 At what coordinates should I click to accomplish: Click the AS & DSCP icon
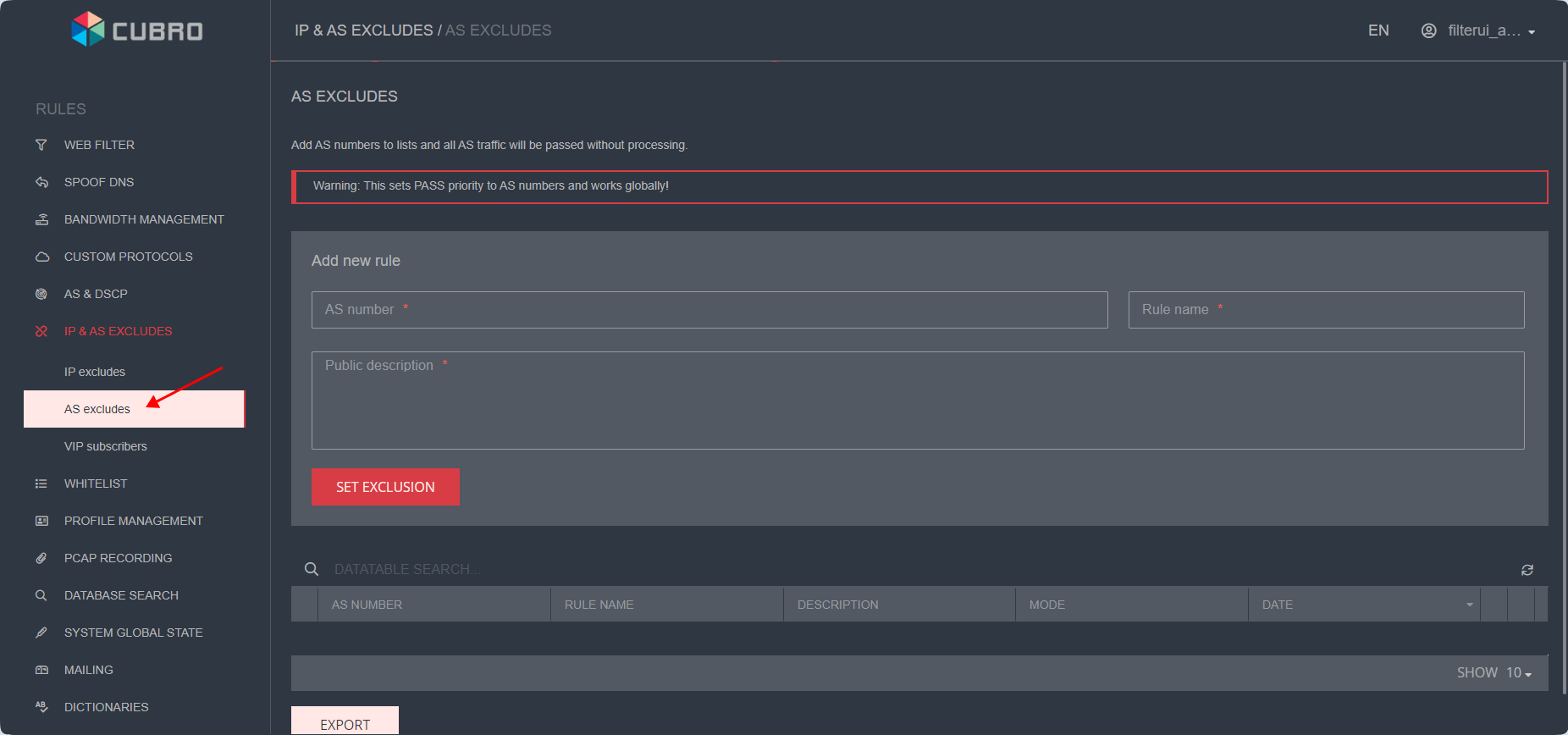tap(41, 294)
